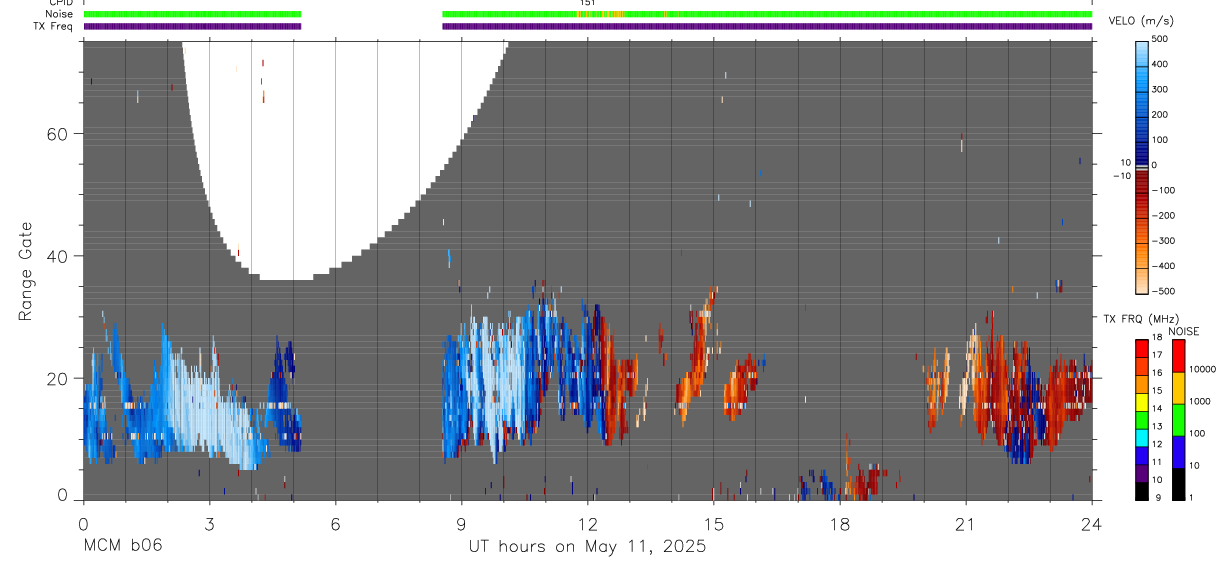Click the "Noise" row label at top
This screenshot has width=1228, height=567.
(60, 14)
